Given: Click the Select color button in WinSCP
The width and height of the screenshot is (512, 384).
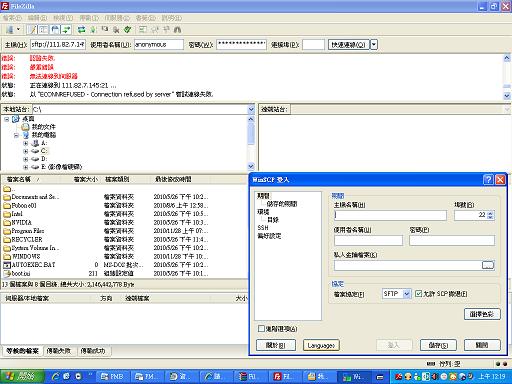Looking at the screenshot, I should click(x=482, y=314).
